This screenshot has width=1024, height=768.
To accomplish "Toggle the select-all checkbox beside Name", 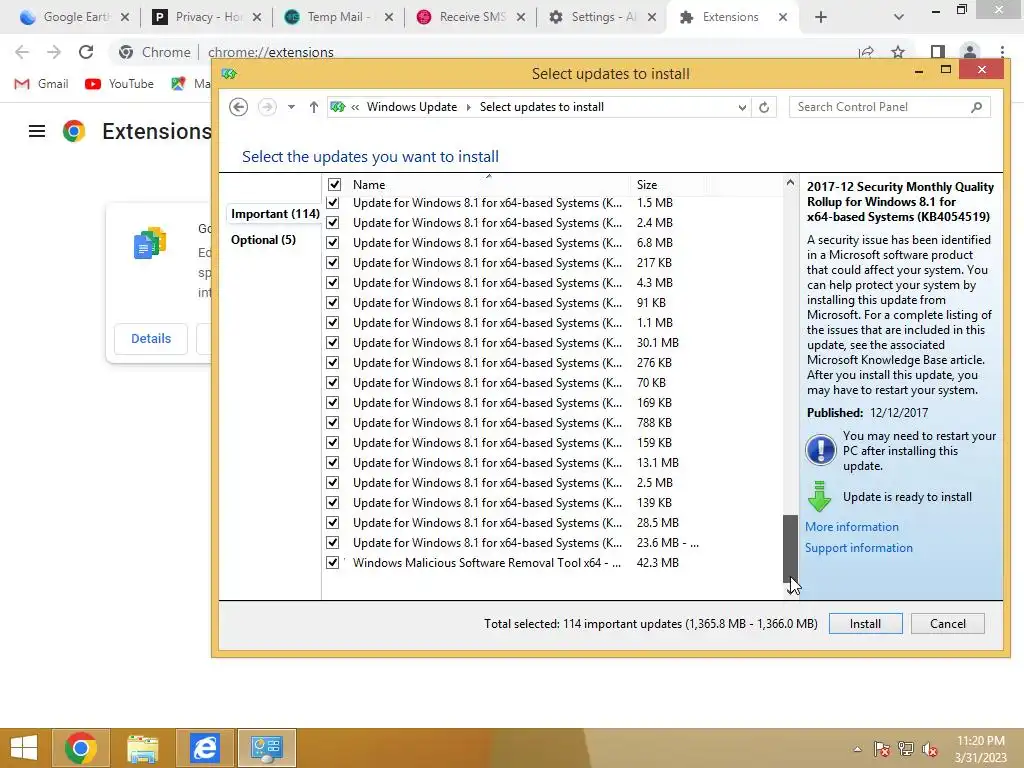I will pos(334,185).
